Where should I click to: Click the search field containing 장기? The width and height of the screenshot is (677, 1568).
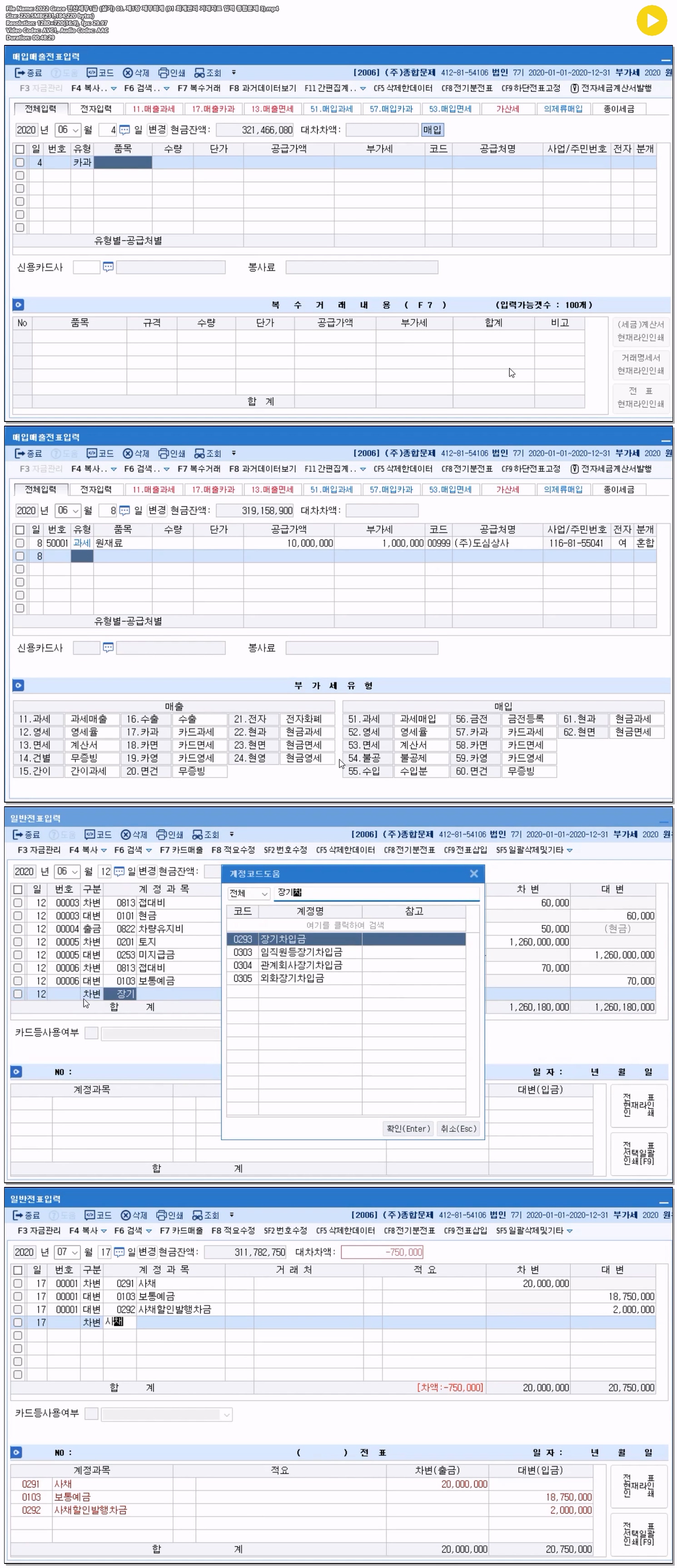(x=376, y=893)
